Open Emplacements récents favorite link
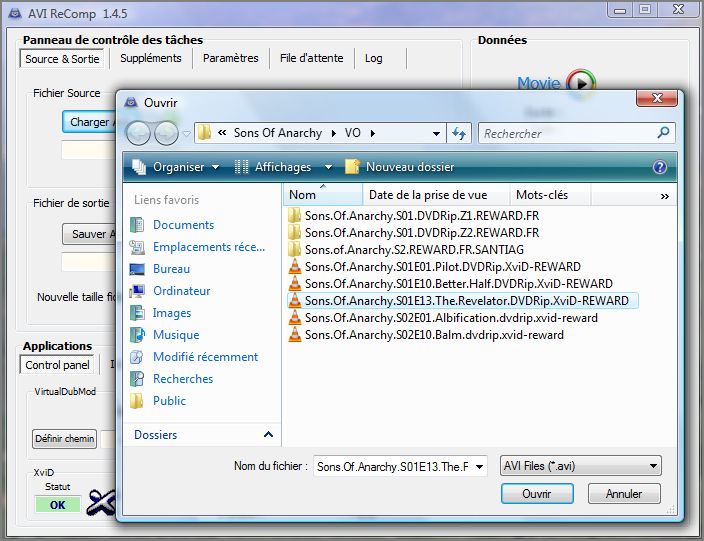This screenshot has width=704, height=541. (209, 247)
